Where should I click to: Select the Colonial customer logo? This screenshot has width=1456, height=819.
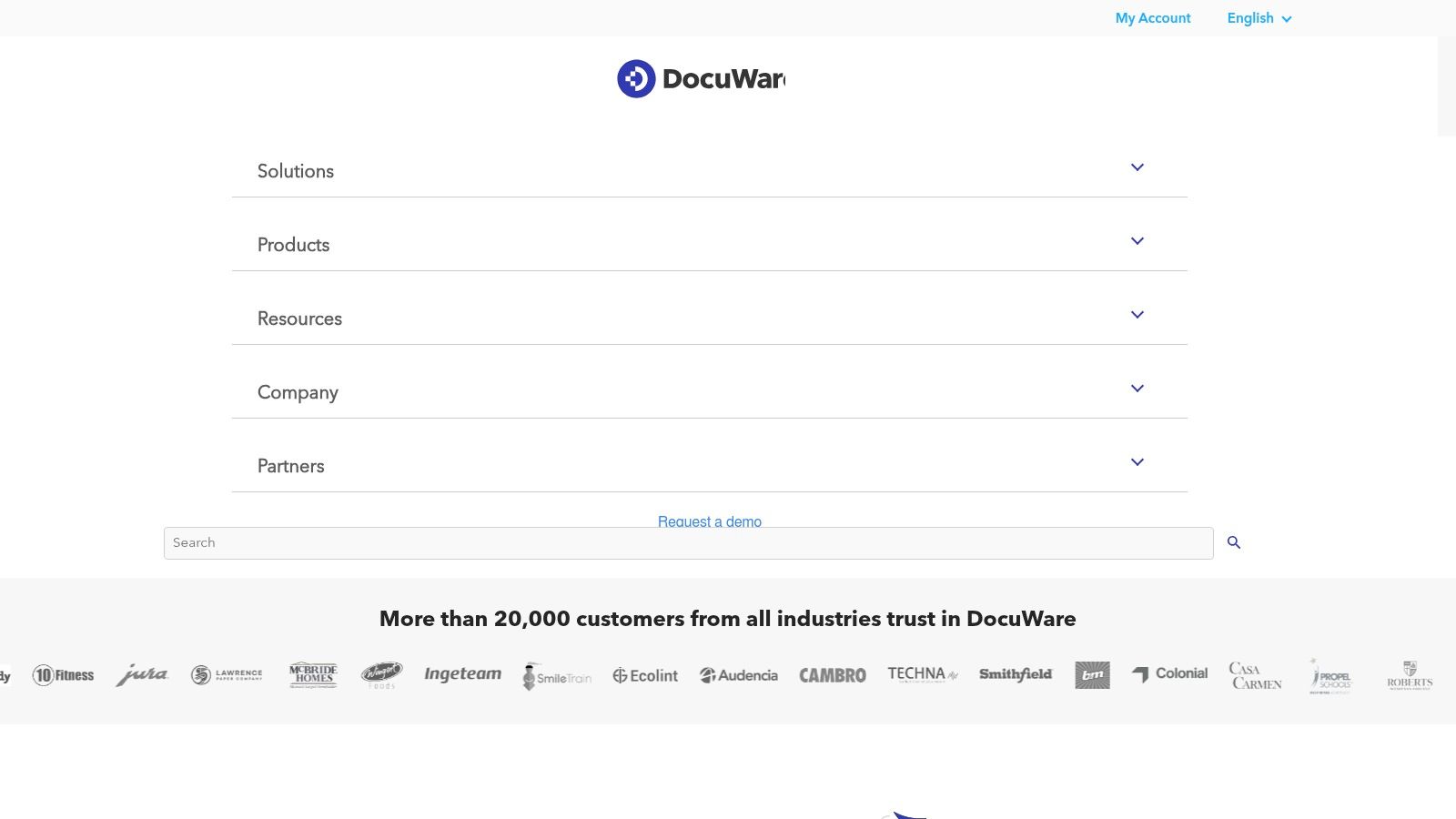click(1169, 673)
